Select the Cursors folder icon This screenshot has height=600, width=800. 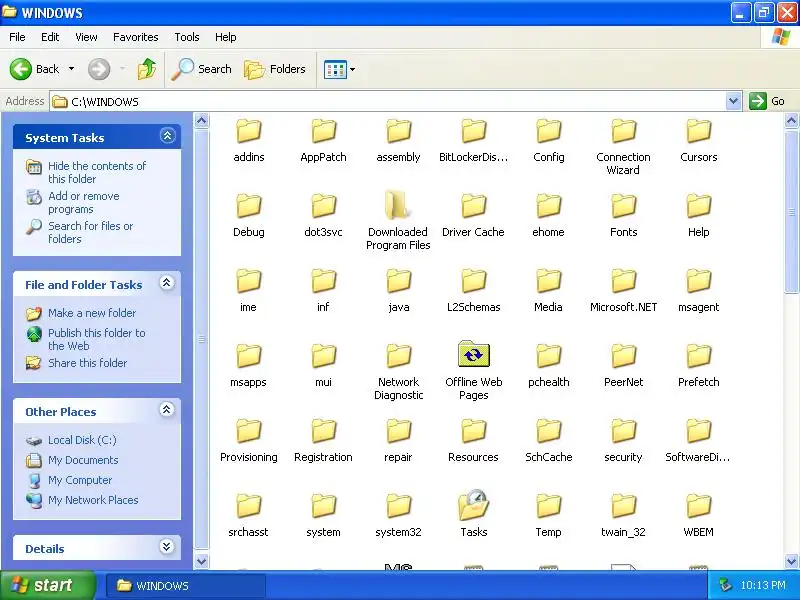[x=698, y=131]
